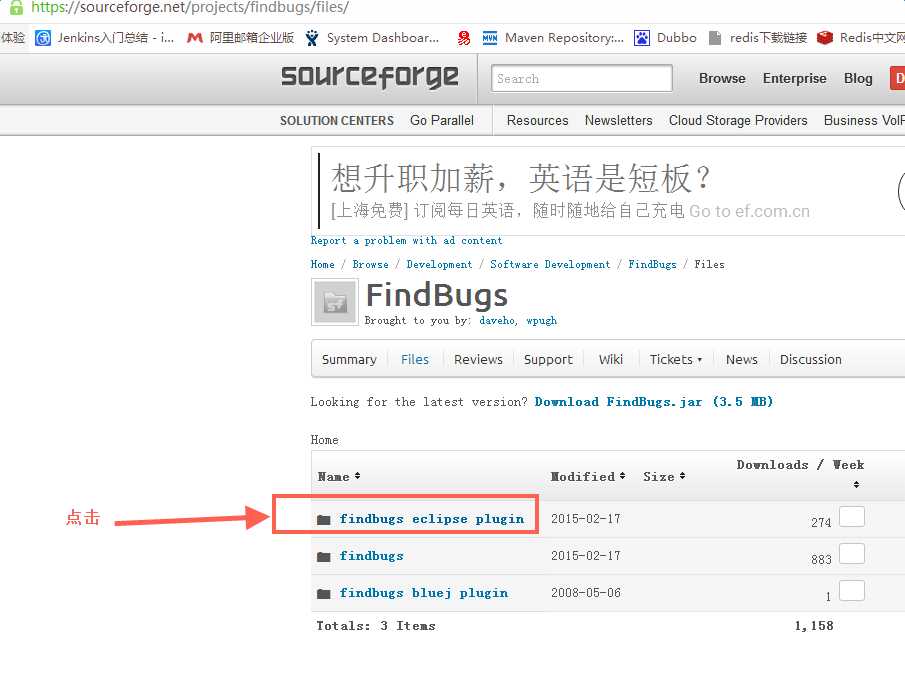Open the Discussion tab
Image resolution: width=905 pixels, height=690 pixels.
(811, 359)
